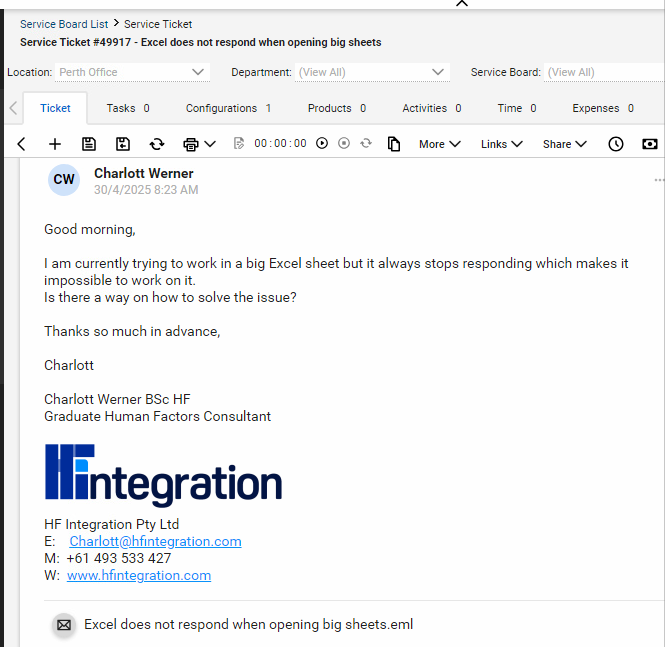The height and width of the screenshot is (647, 665).
Task: Save the ticket with the floppy disk icon
Action: 89,144
